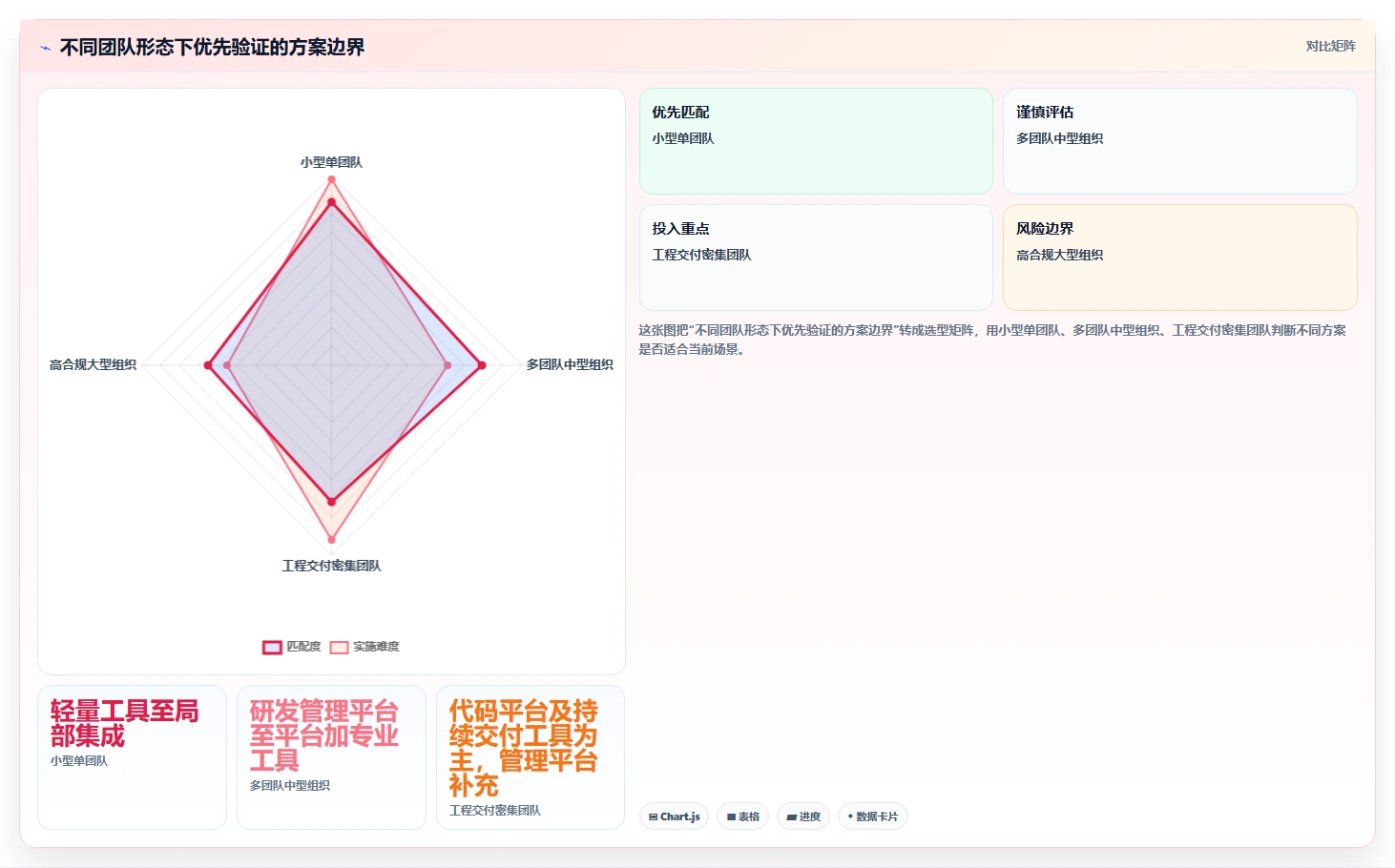This screenshot has height=868, width=1395.
Task: Click 实施难度 data point on 小型单团队 axis
Action: (331, 179)
